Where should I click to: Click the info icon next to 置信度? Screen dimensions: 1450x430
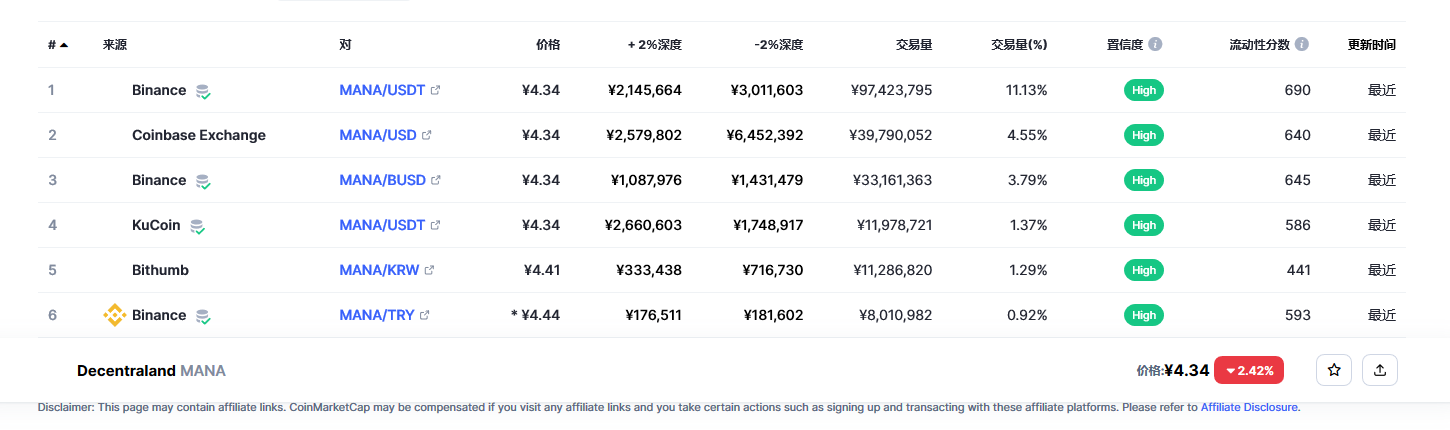(x=1155, y=44)
